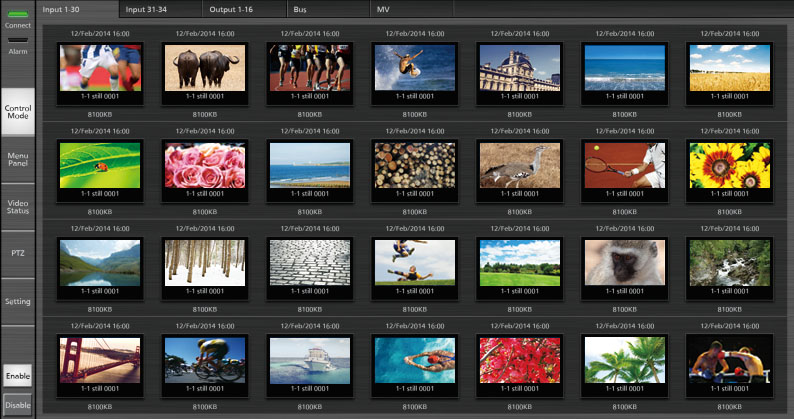Viewport: 794px width, 419px height.
Task: Click the Control Mode sidebar button
Action: pos(17,111)
